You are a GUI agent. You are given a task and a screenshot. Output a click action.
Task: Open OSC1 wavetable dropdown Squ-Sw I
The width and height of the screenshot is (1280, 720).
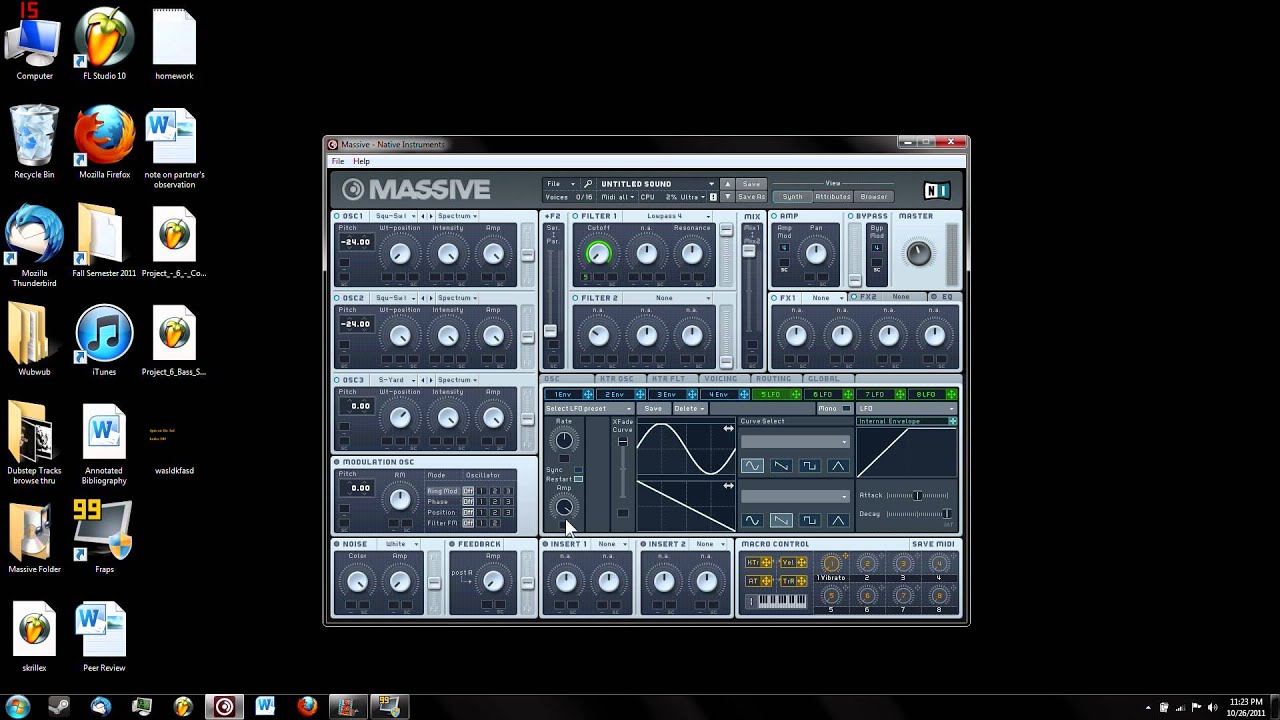(394, 216)
